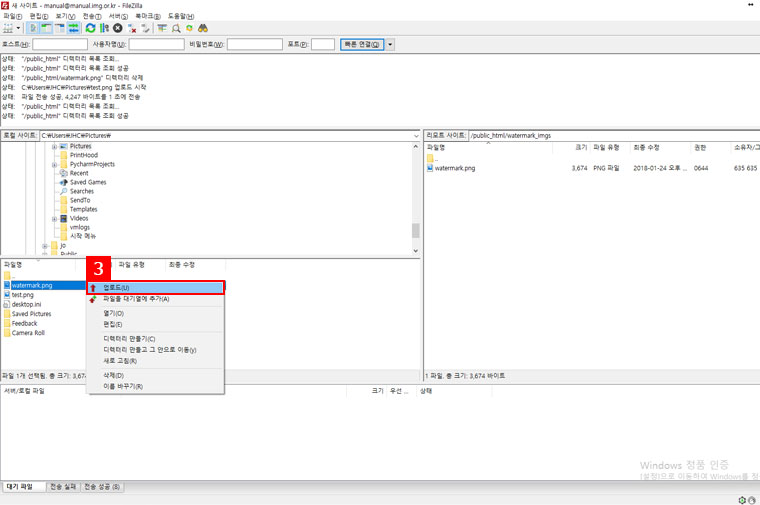Click the local directory tree vertical scrollbar
Screen dimensions: 760x505
click(415, 200)
